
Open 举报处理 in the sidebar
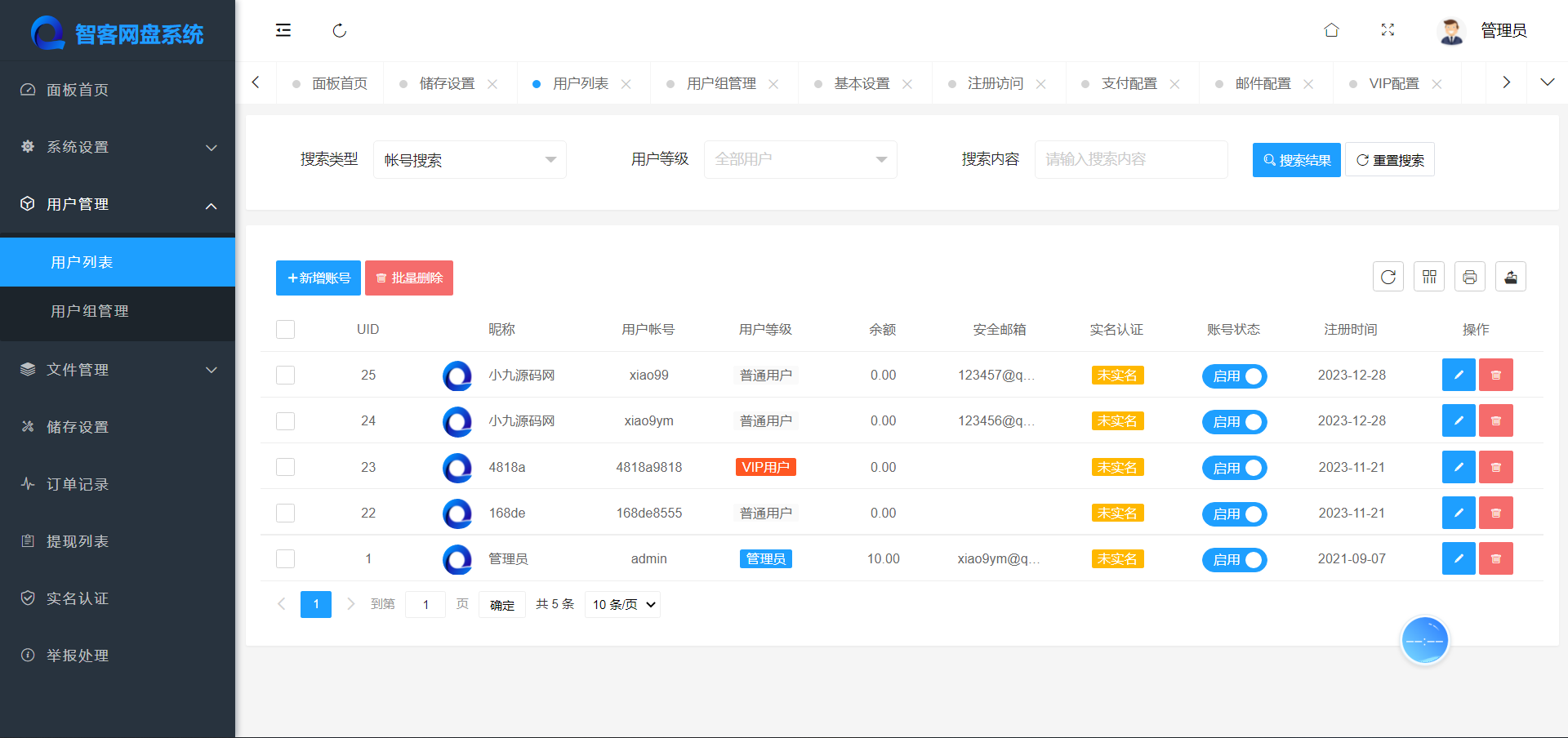pyautogui.click(x=118, y=656)
